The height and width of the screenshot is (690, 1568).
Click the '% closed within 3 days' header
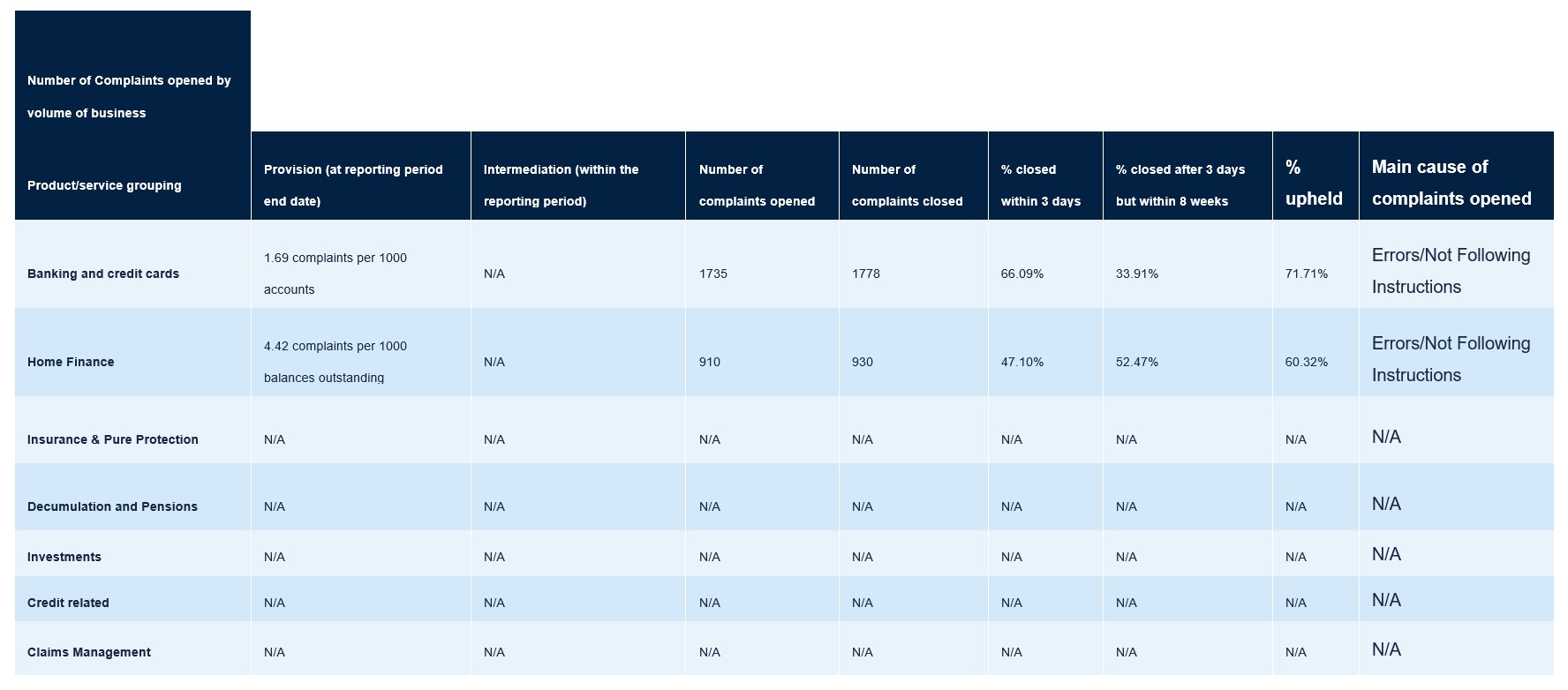click(x=1040, y=185)
